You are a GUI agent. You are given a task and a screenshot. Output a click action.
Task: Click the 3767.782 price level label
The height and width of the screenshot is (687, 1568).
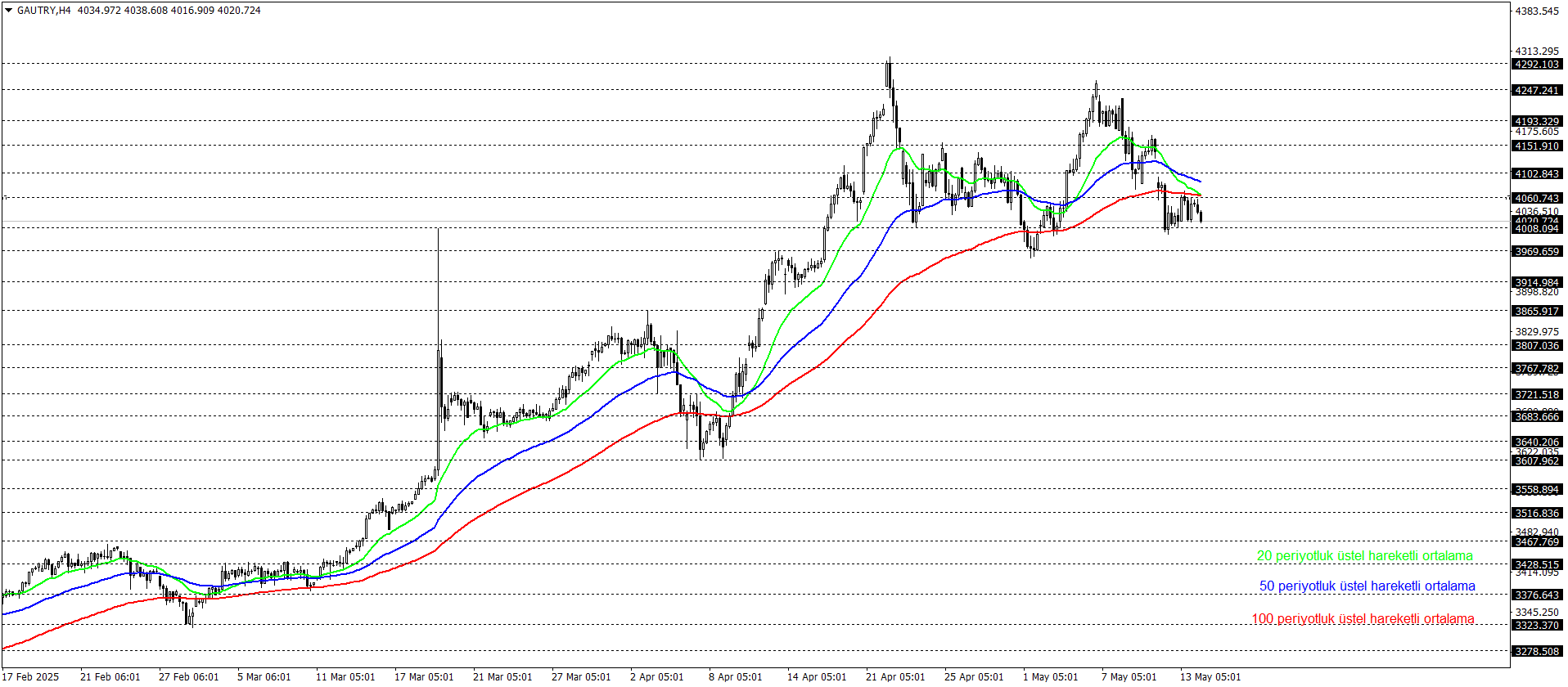[1537, 369]
